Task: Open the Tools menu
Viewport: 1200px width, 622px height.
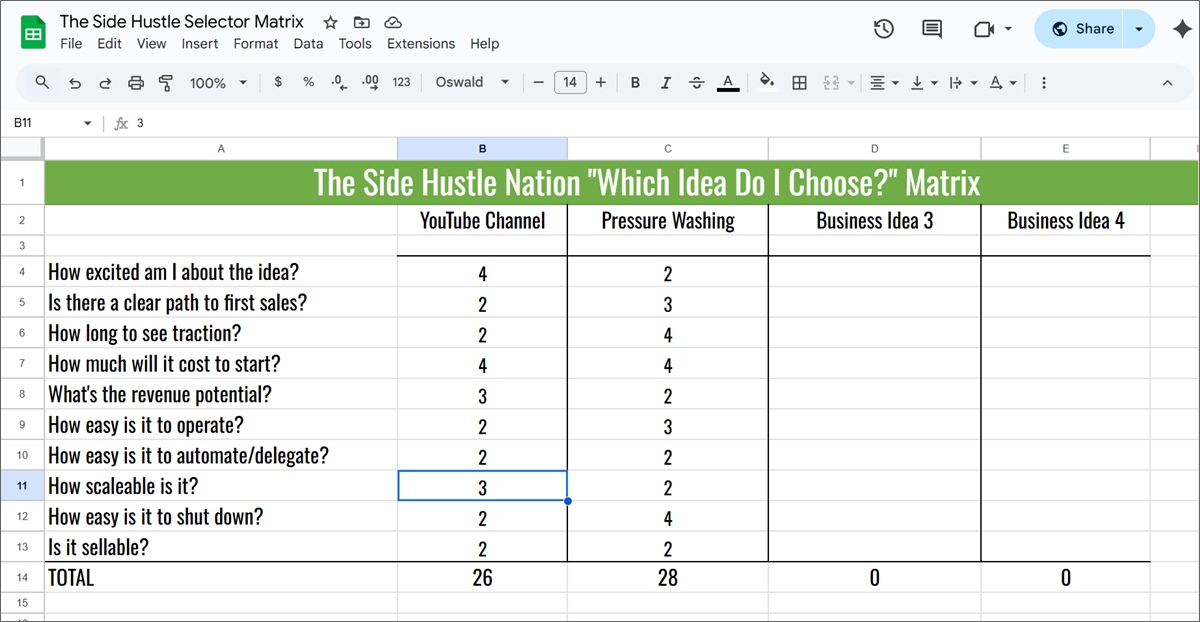Action: [355, 44]
